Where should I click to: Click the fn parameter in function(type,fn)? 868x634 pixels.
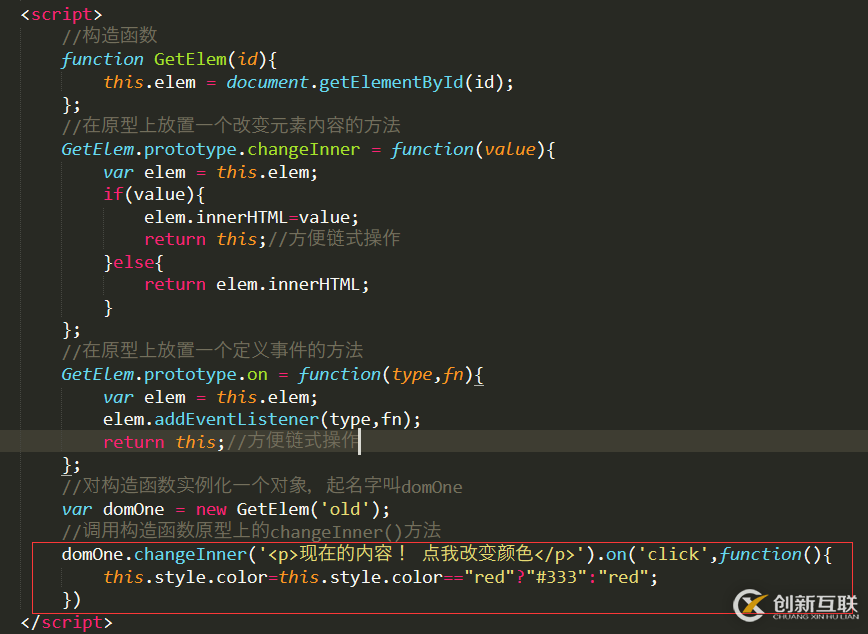click(x=453, y=375)
